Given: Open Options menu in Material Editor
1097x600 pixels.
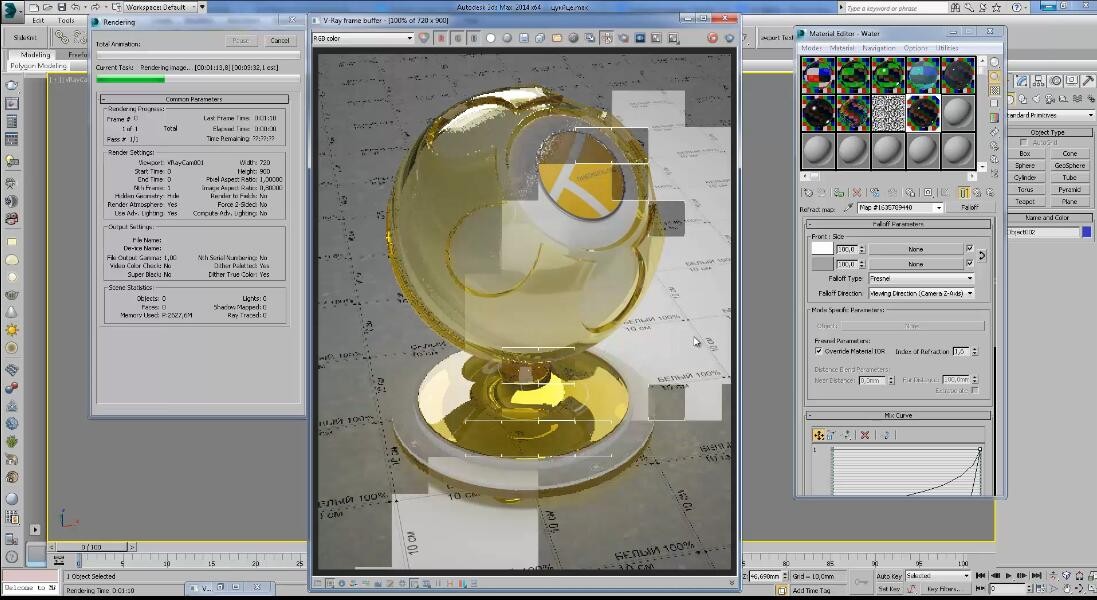Looking at the screenshot, I should (915, 48).
